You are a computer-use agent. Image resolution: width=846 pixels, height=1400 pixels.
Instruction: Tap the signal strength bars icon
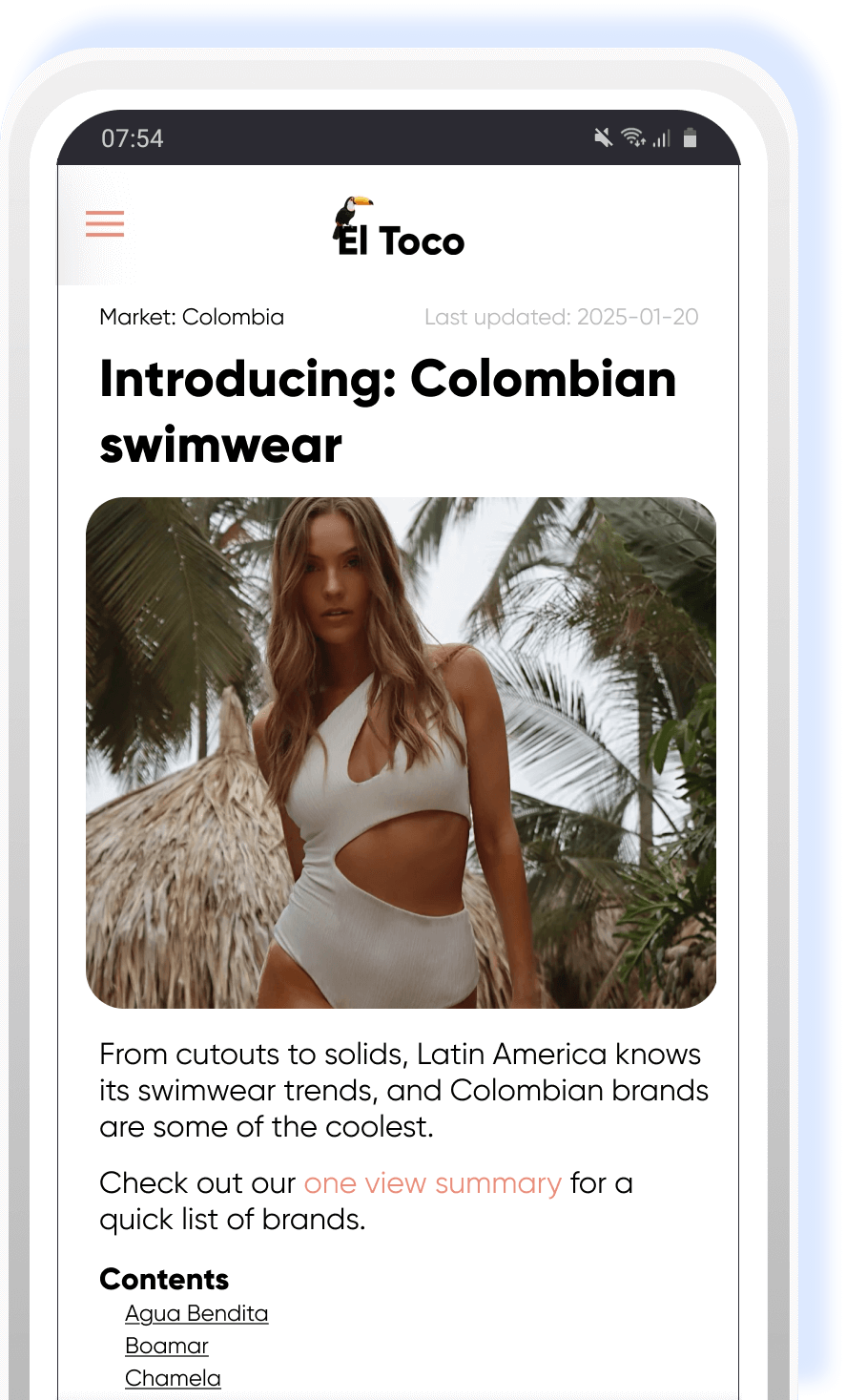point(661,138)
